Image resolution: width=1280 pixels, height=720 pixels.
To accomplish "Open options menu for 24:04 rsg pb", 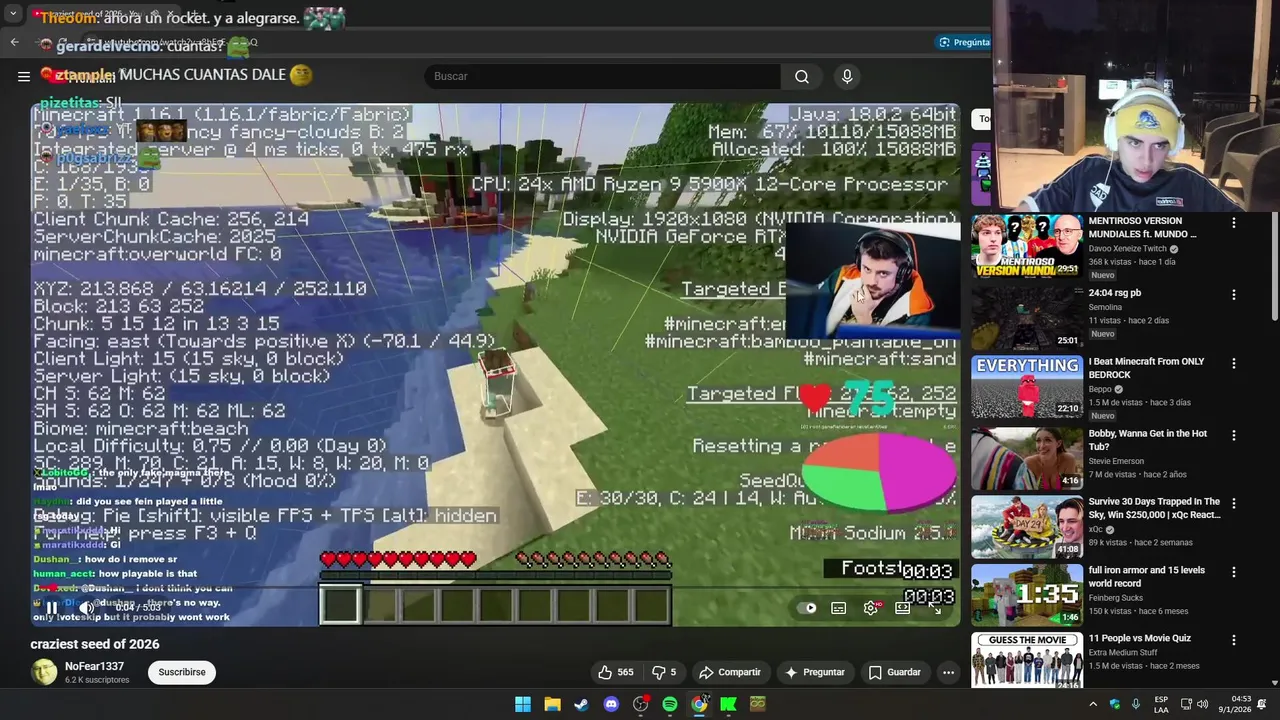I will point(1233,295).
